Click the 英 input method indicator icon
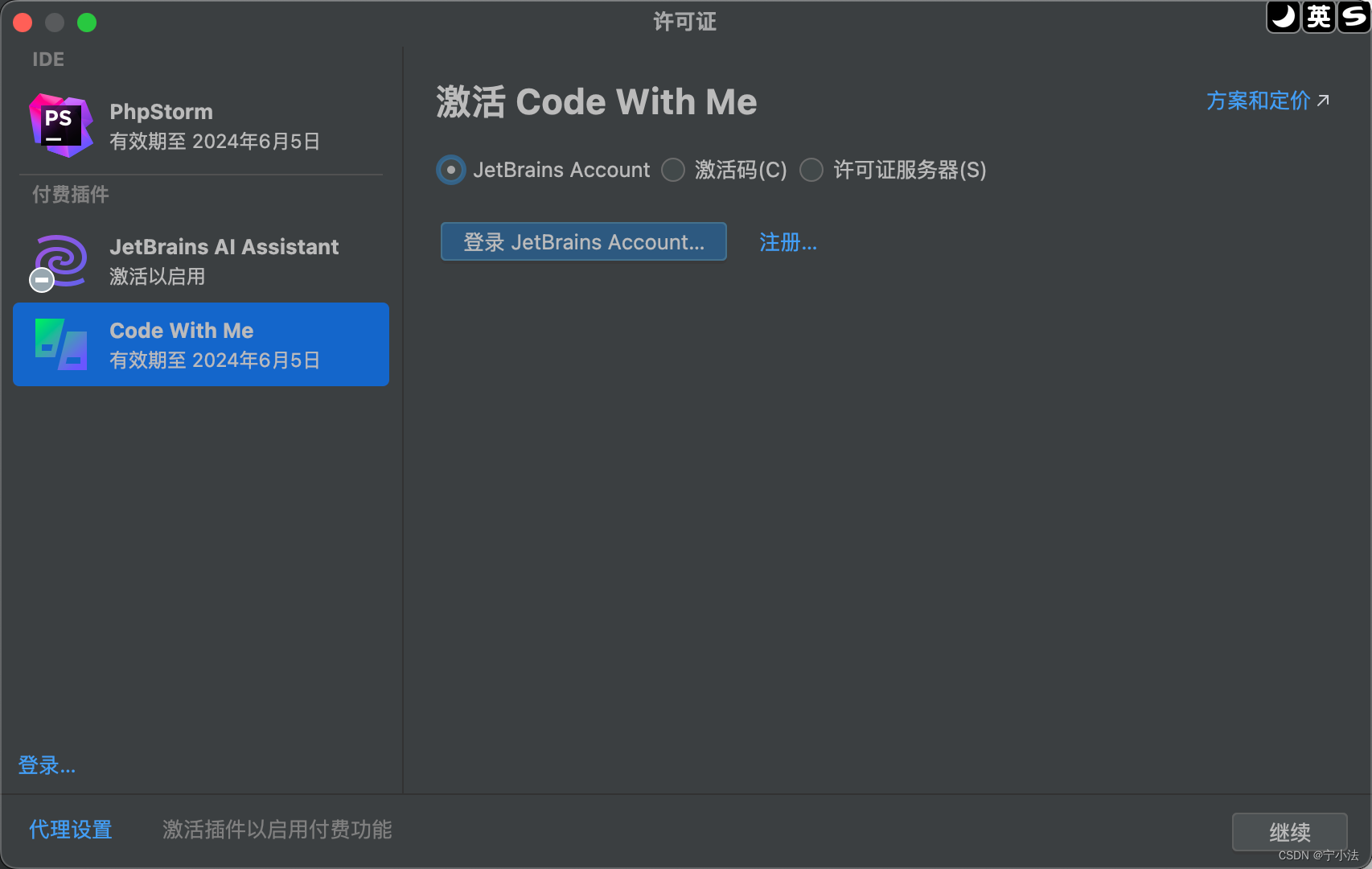The height and width of the screenshot is (869, 1372). click(1318, 17)
